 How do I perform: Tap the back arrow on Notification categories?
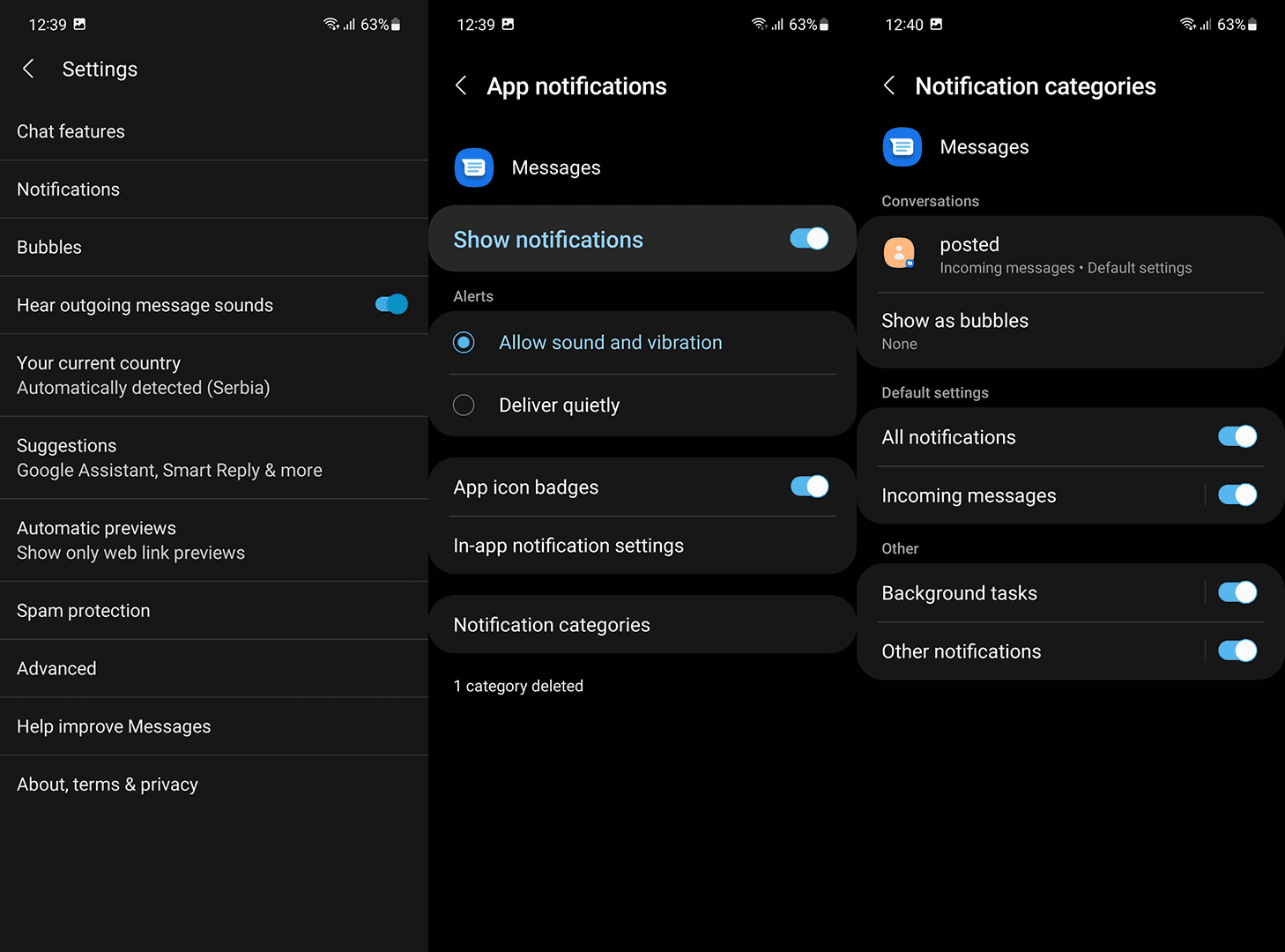(889, 86)
